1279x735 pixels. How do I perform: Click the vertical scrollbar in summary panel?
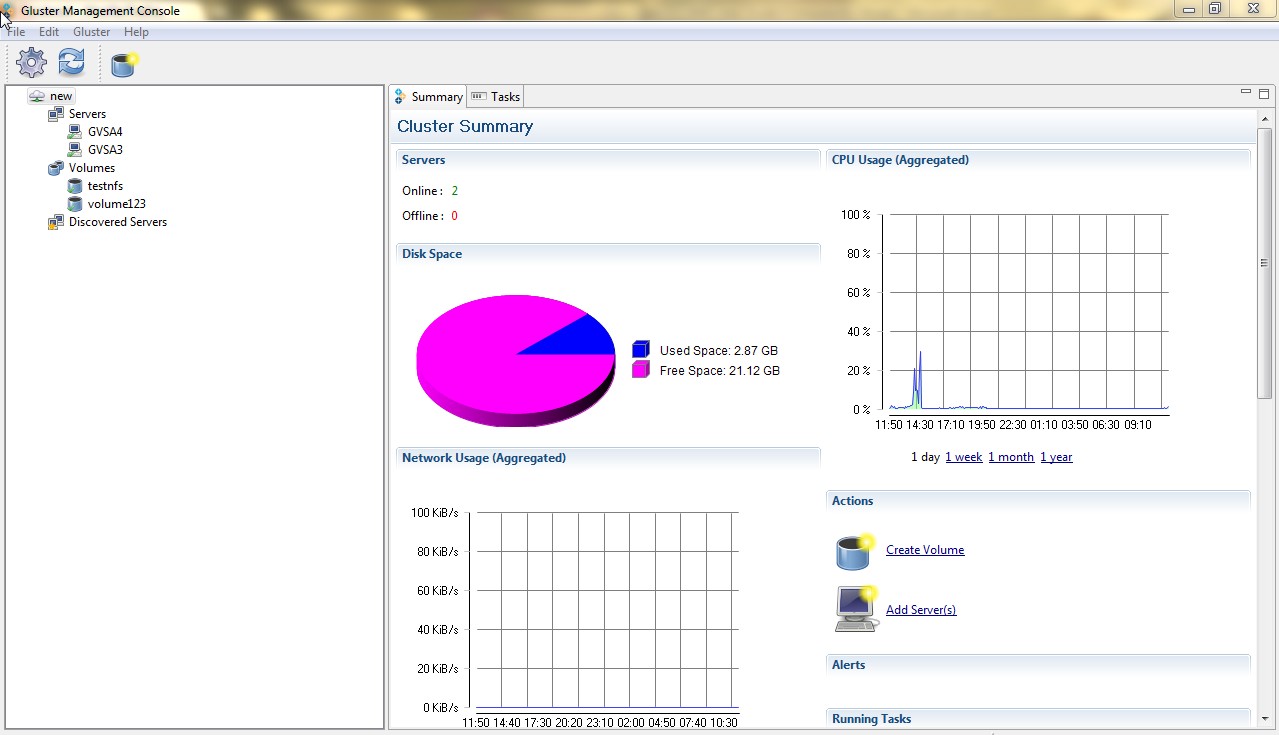(x=1264, y=264)
